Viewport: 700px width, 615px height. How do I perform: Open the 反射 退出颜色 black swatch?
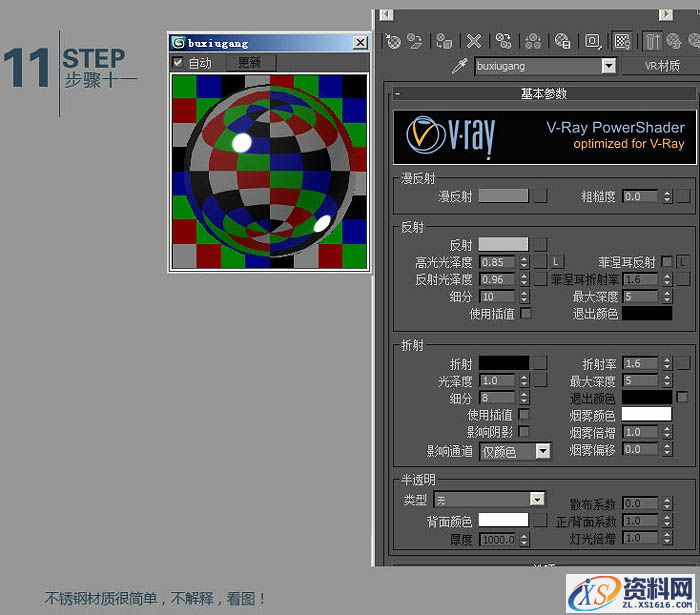[646, 313]
